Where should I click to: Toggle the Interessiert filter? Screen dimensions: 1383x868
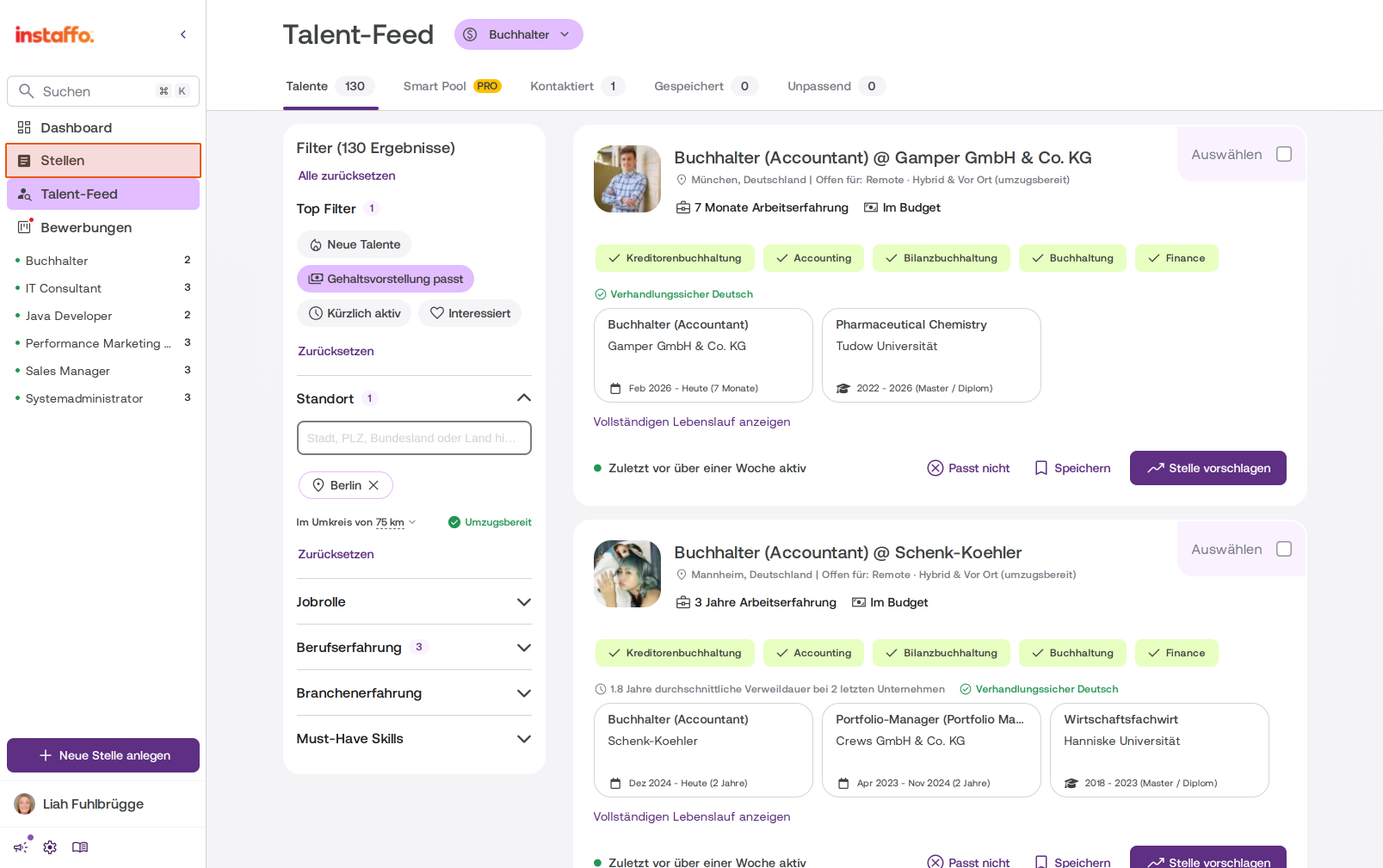(x=470, y=313)
